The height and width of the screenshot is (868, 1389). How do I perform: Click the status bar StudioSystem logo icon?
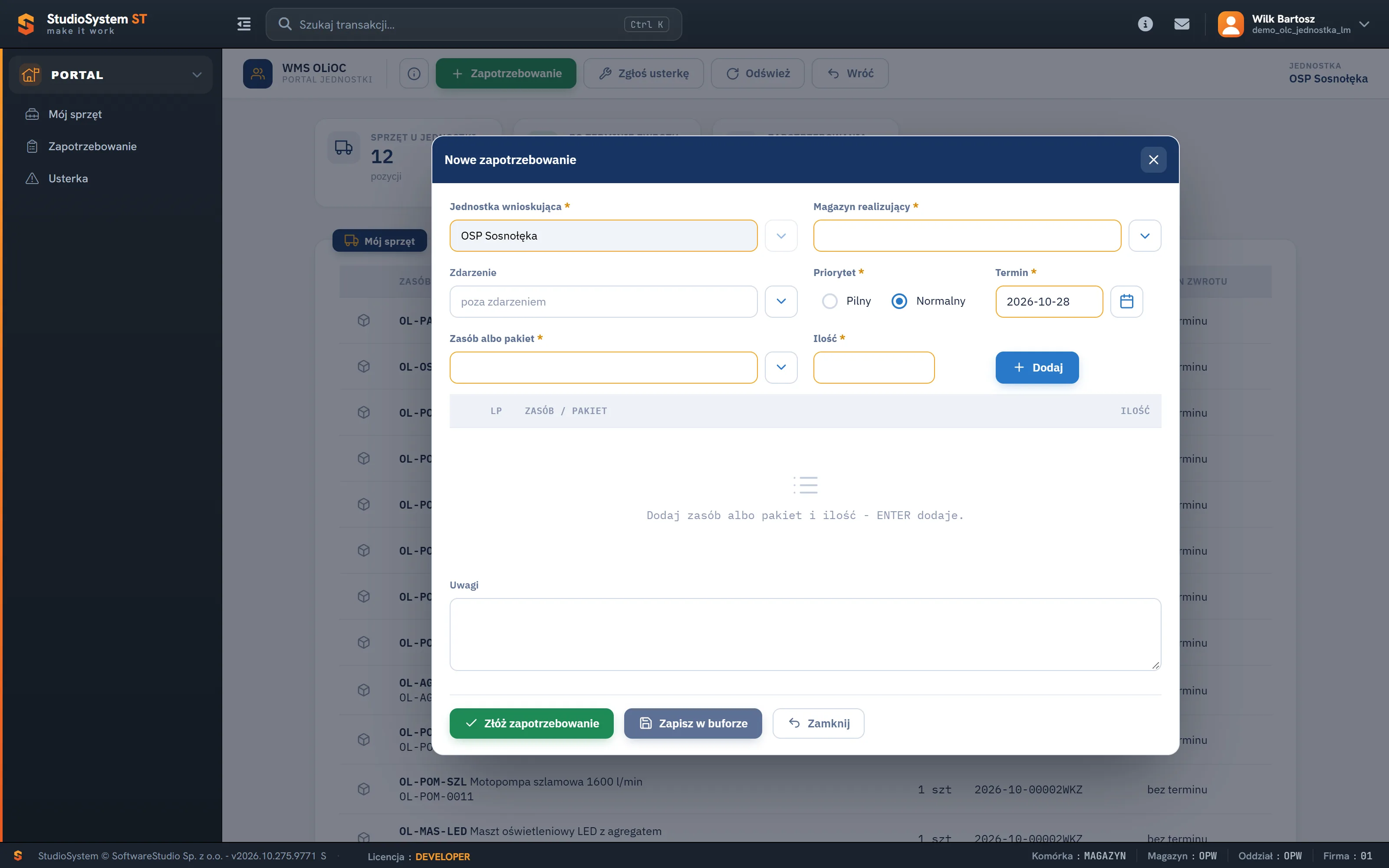point(18,855)
